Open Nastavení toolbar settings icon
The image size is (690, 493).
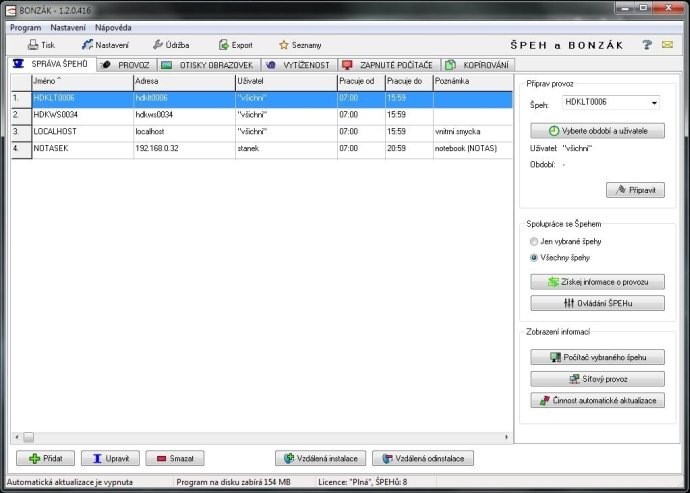click(87, 44)
